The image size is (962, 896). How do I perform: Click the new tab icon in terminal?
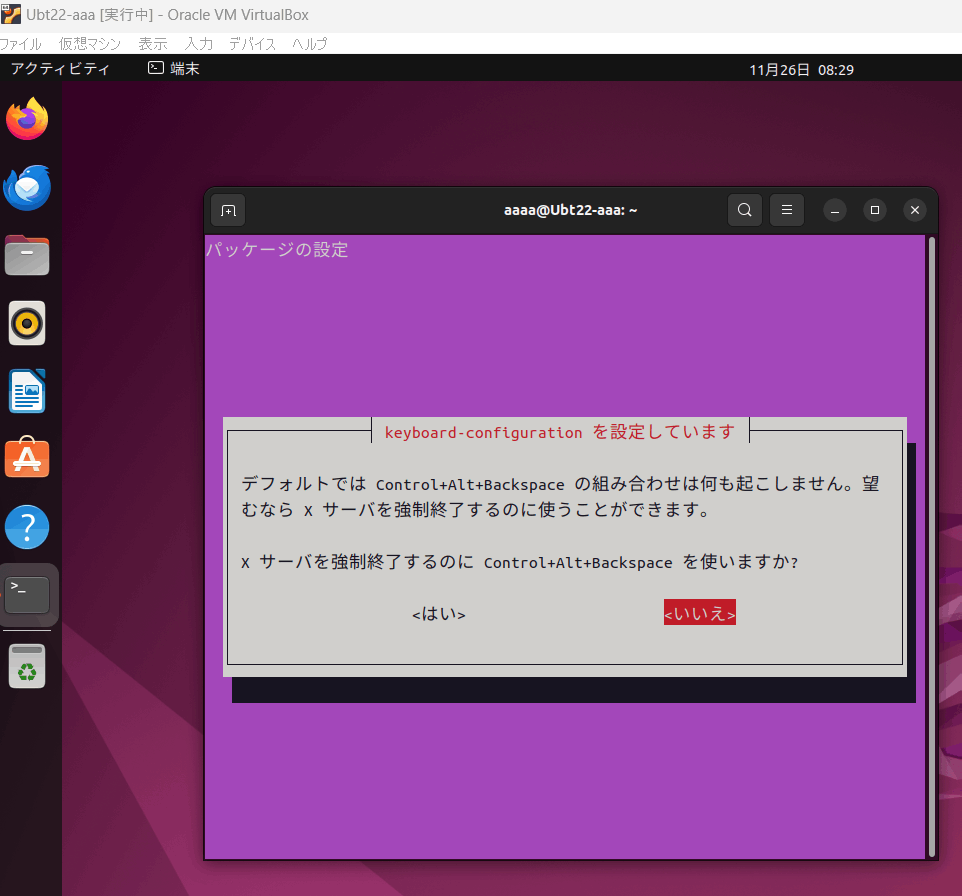point(228,210)
